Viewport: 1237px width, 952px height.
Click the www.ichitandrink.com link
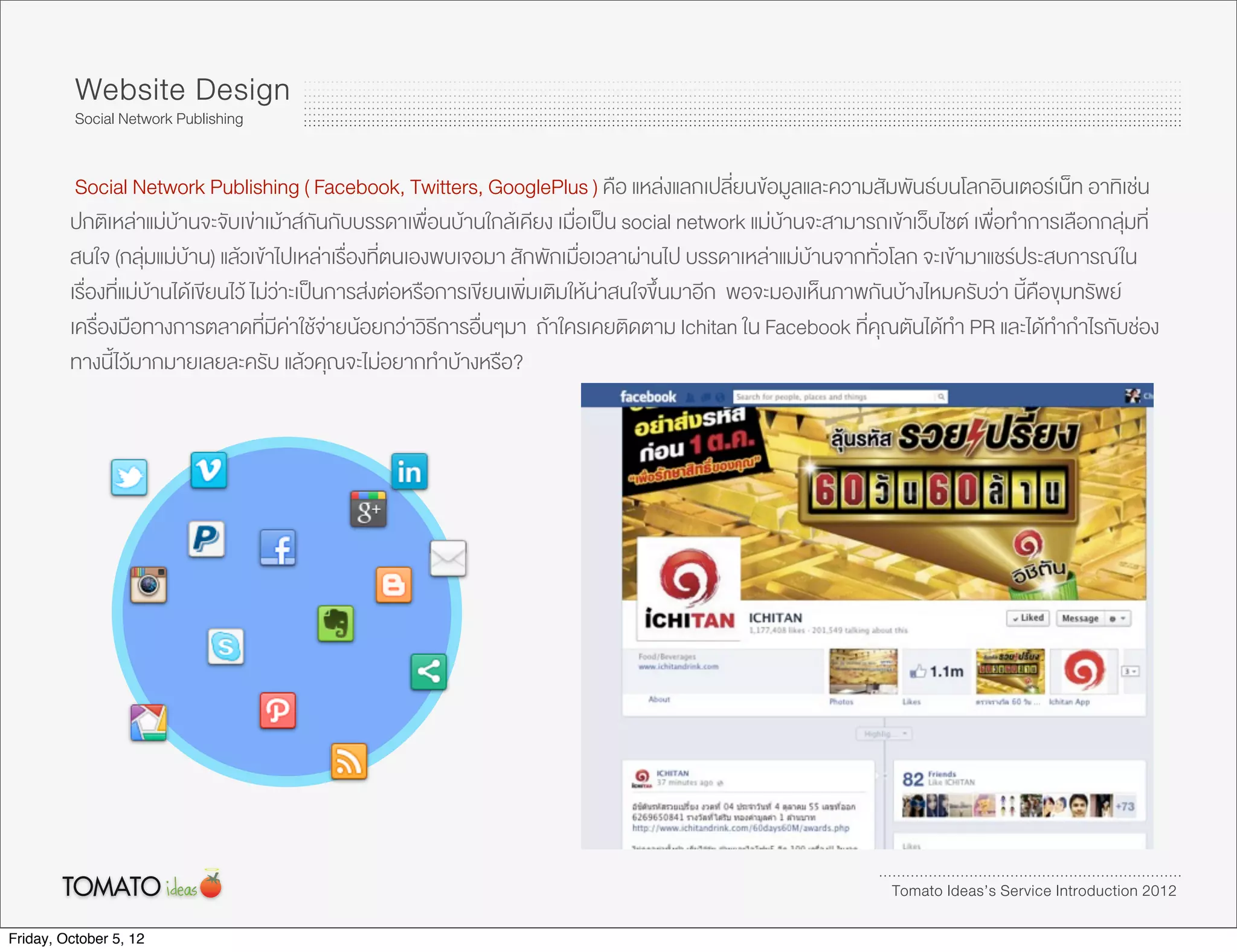678,667
